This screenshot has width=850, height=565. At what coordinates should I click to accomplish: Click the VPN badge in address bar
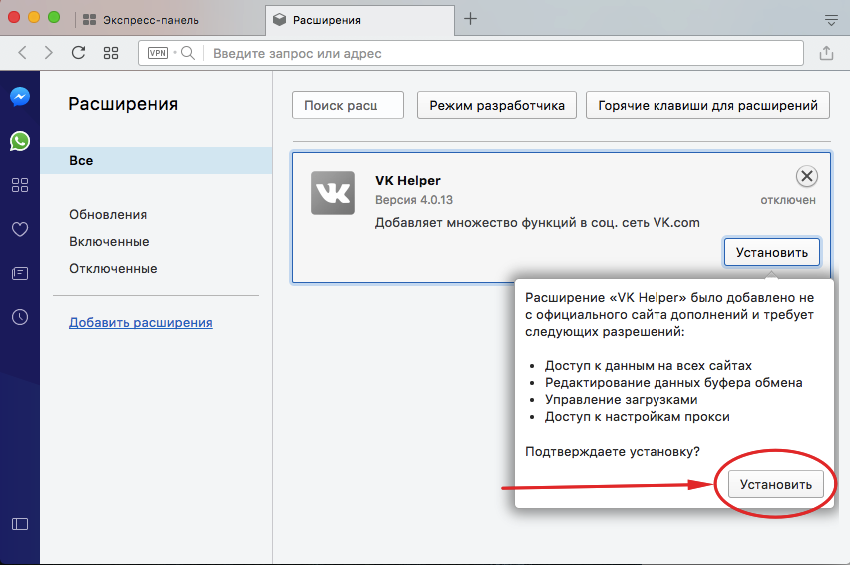pyautogui.click(x=158, y=53)
